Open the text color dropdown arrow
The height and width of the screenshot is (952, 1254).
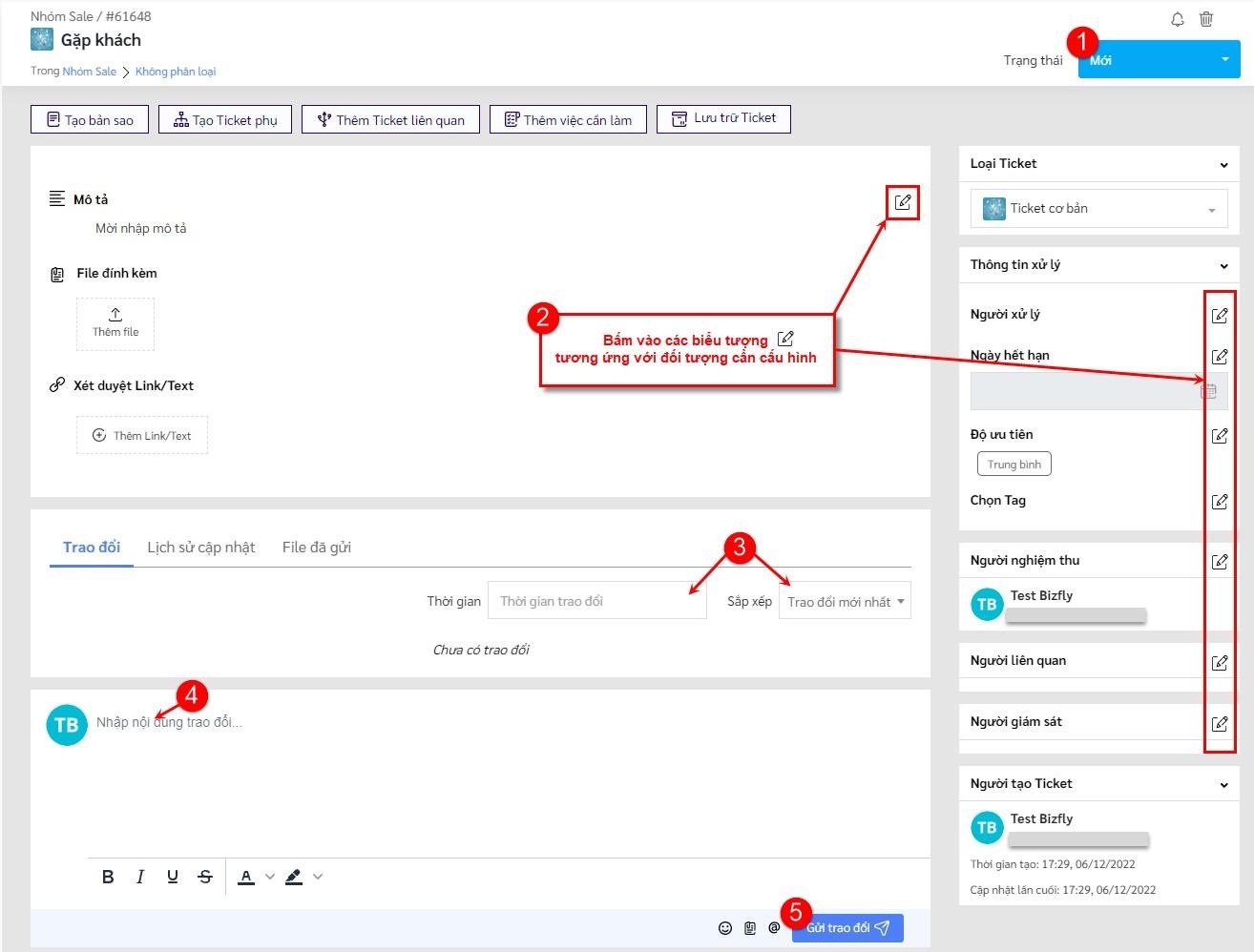tap(270, 877)
